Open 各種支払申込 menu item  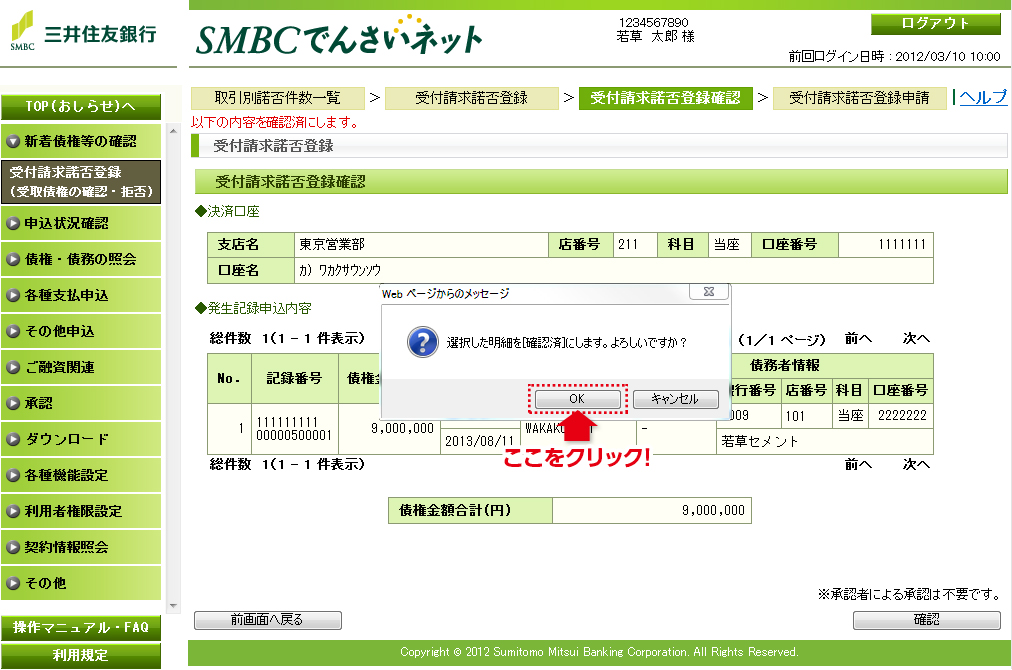81,296
